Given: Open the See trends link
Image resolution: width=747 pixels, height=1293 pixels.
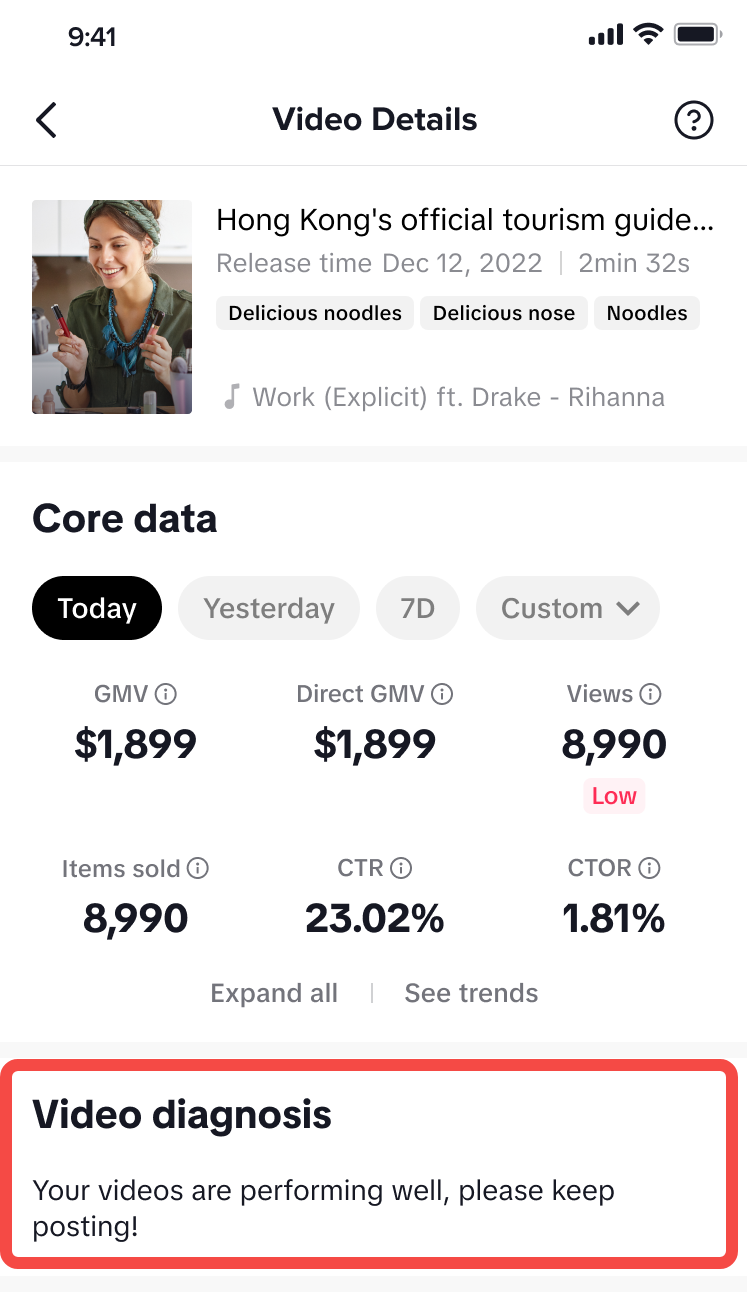Looking at the screenshot, I should (471, 993).
